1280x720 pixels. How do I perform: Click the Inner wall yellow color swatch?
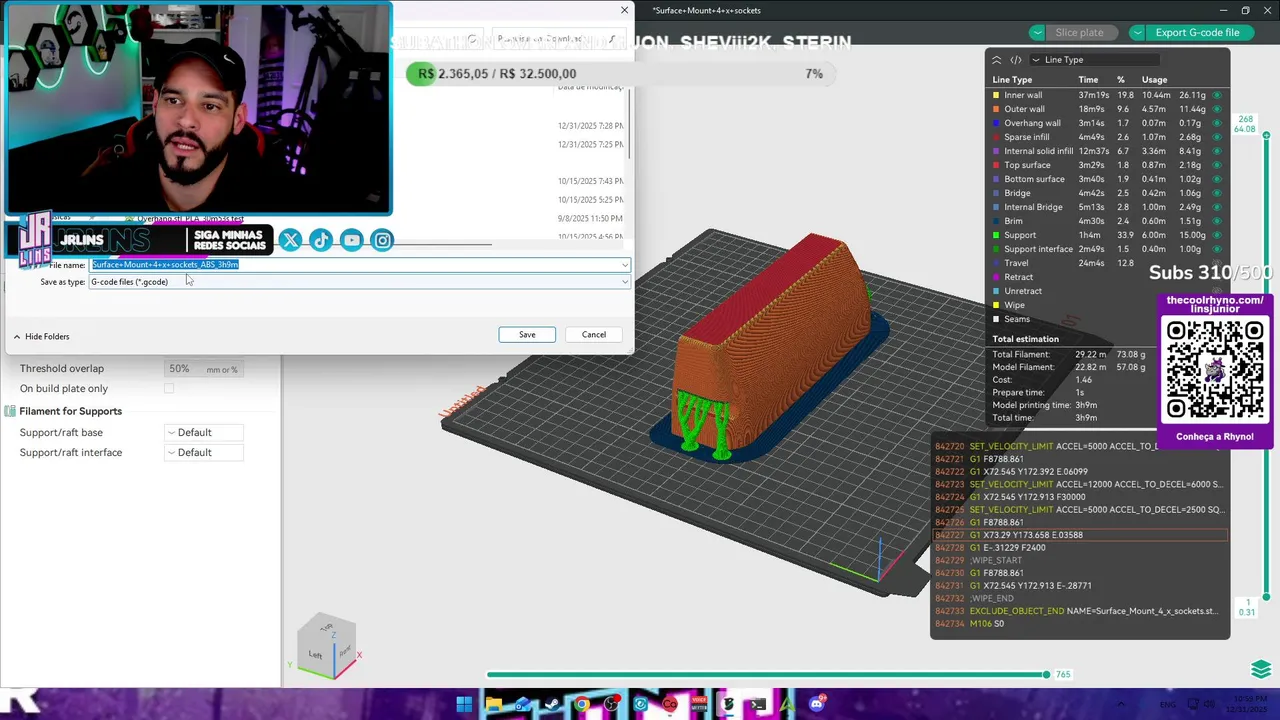pos(996,95)
